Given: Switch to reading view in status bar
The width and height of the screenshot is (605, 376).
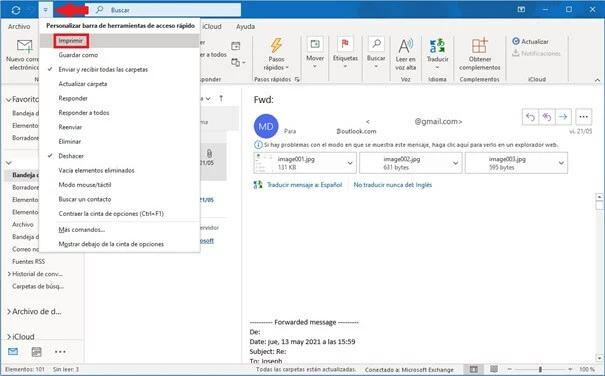Looking at the screenshot, I should click(493, 369).
